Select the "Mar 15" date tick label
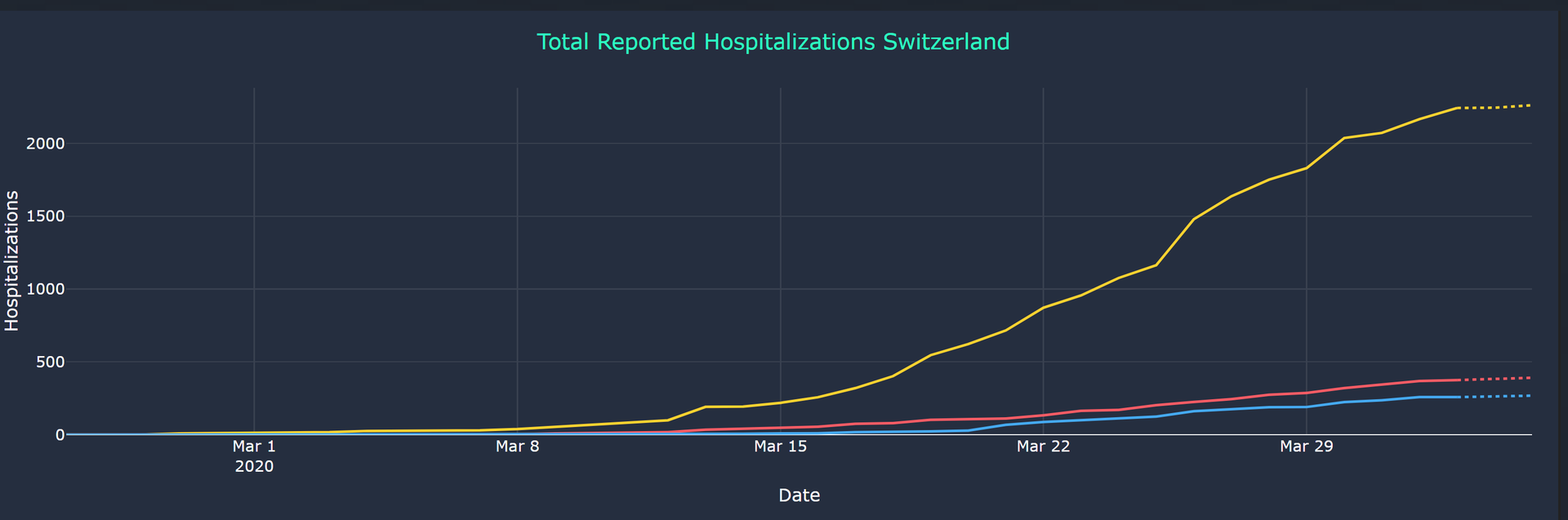1568x520 pixels. [780, 446]
